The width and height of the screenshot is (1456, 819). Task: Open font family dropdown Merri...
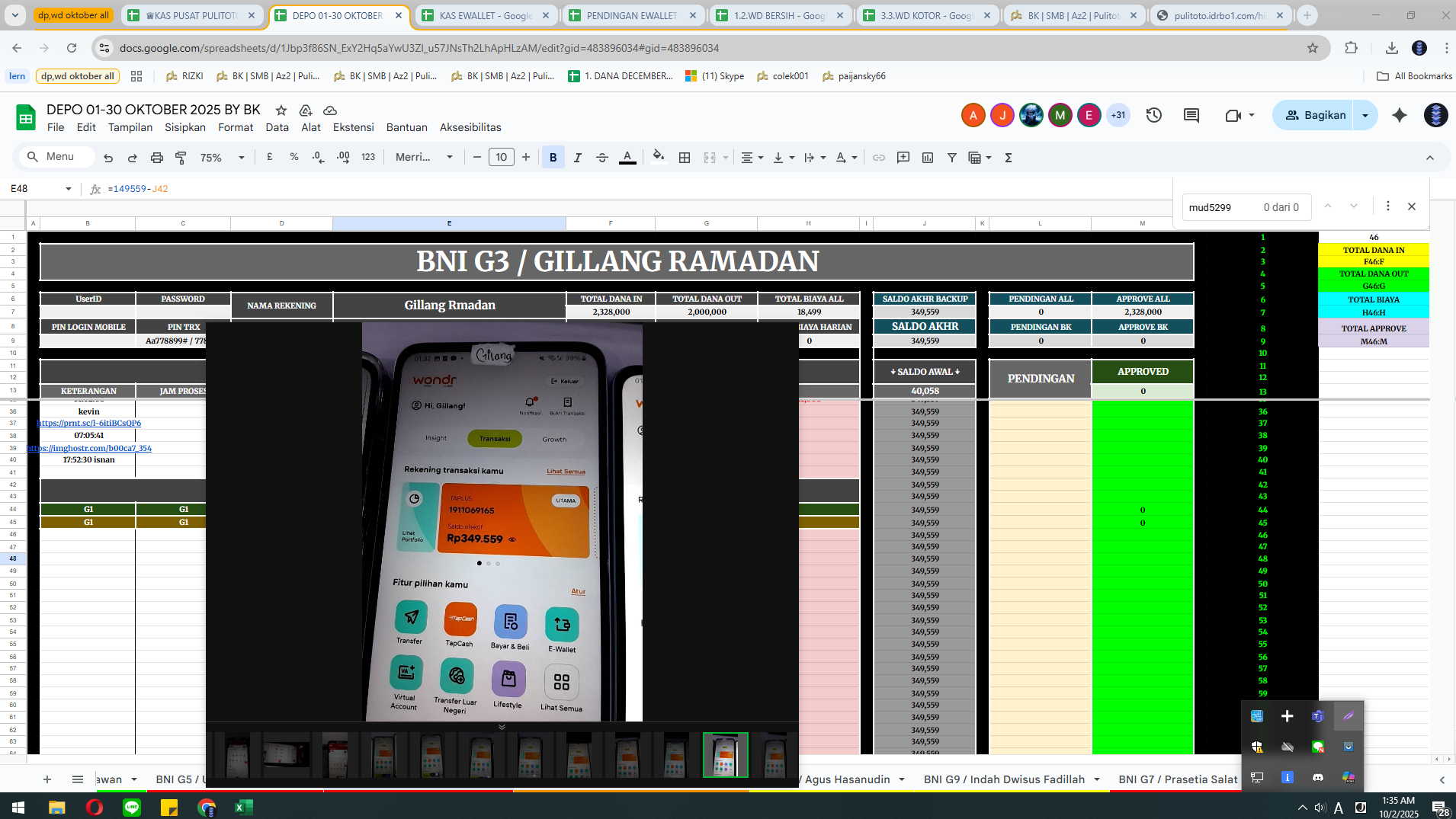[x=424, y=157]
